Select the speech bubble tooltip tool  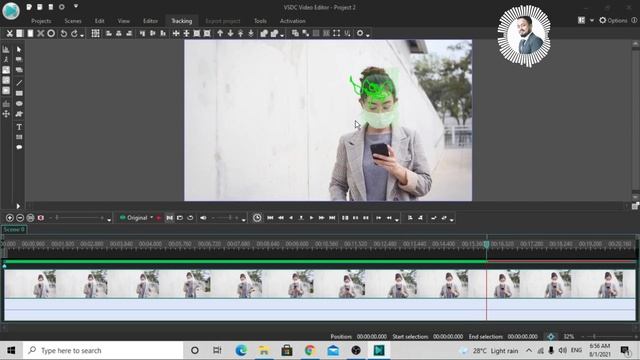pyautogui.click(x=19, y=147)
